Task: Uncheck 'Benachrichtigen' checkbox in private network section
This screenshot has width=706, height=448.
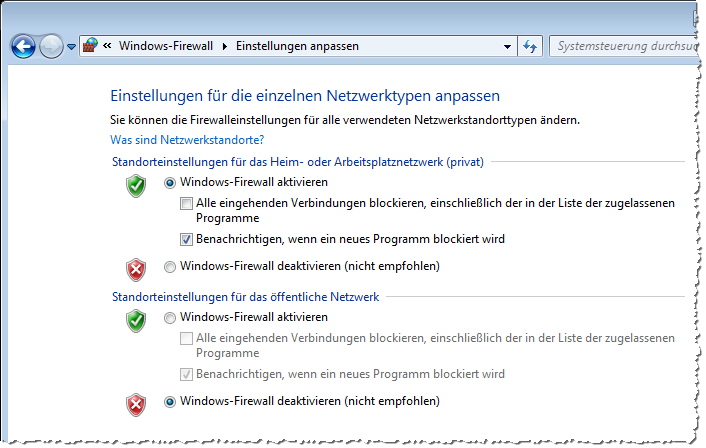Action: click(186, 239)
